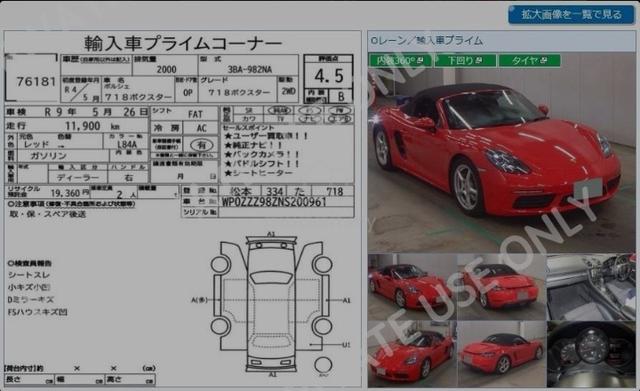This screenshot has width=640, height=391.
Task: Select the front-left angle thumbnail with garage pillar
Action: 412,287
